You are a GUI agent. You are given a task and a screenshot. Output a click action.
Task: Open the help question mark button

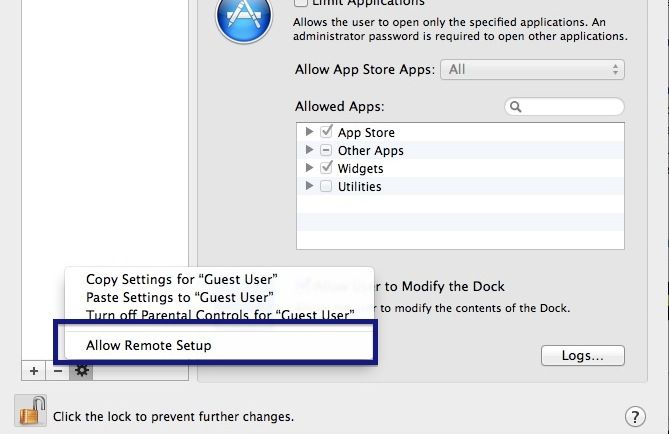coord(634,416)
